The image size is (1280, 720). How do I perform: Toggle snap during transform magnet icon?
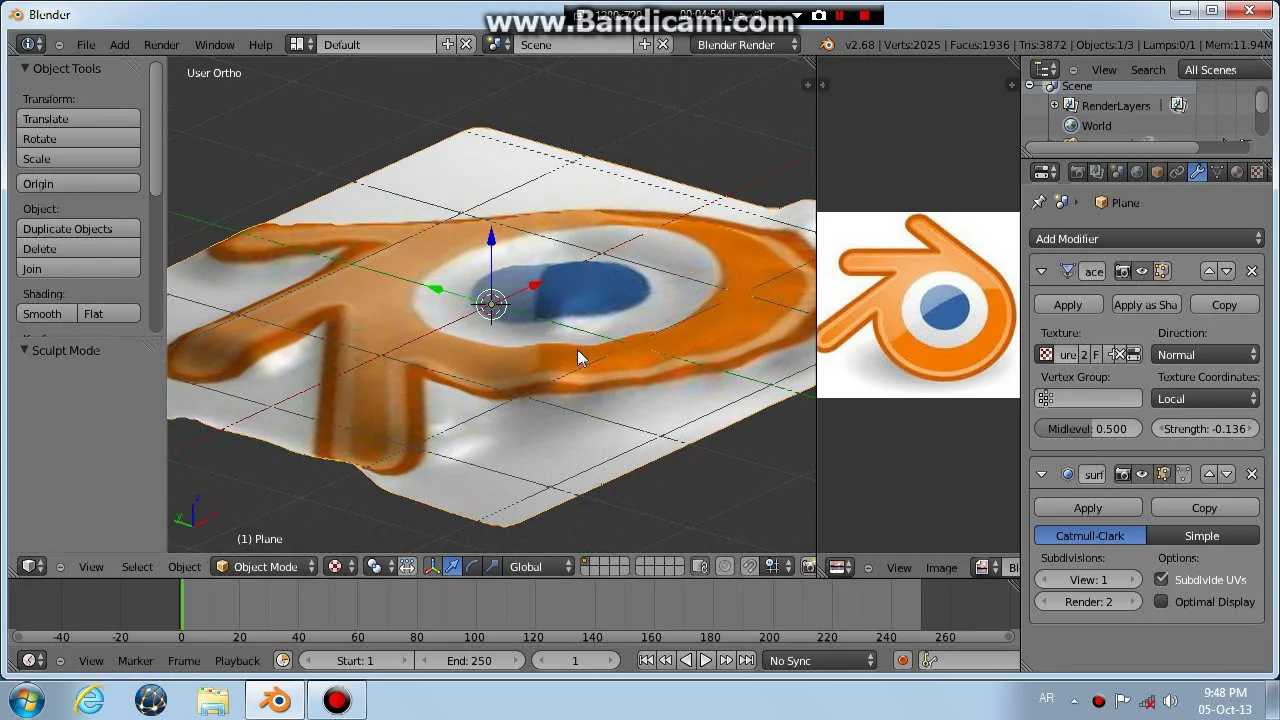pos(750,567)
